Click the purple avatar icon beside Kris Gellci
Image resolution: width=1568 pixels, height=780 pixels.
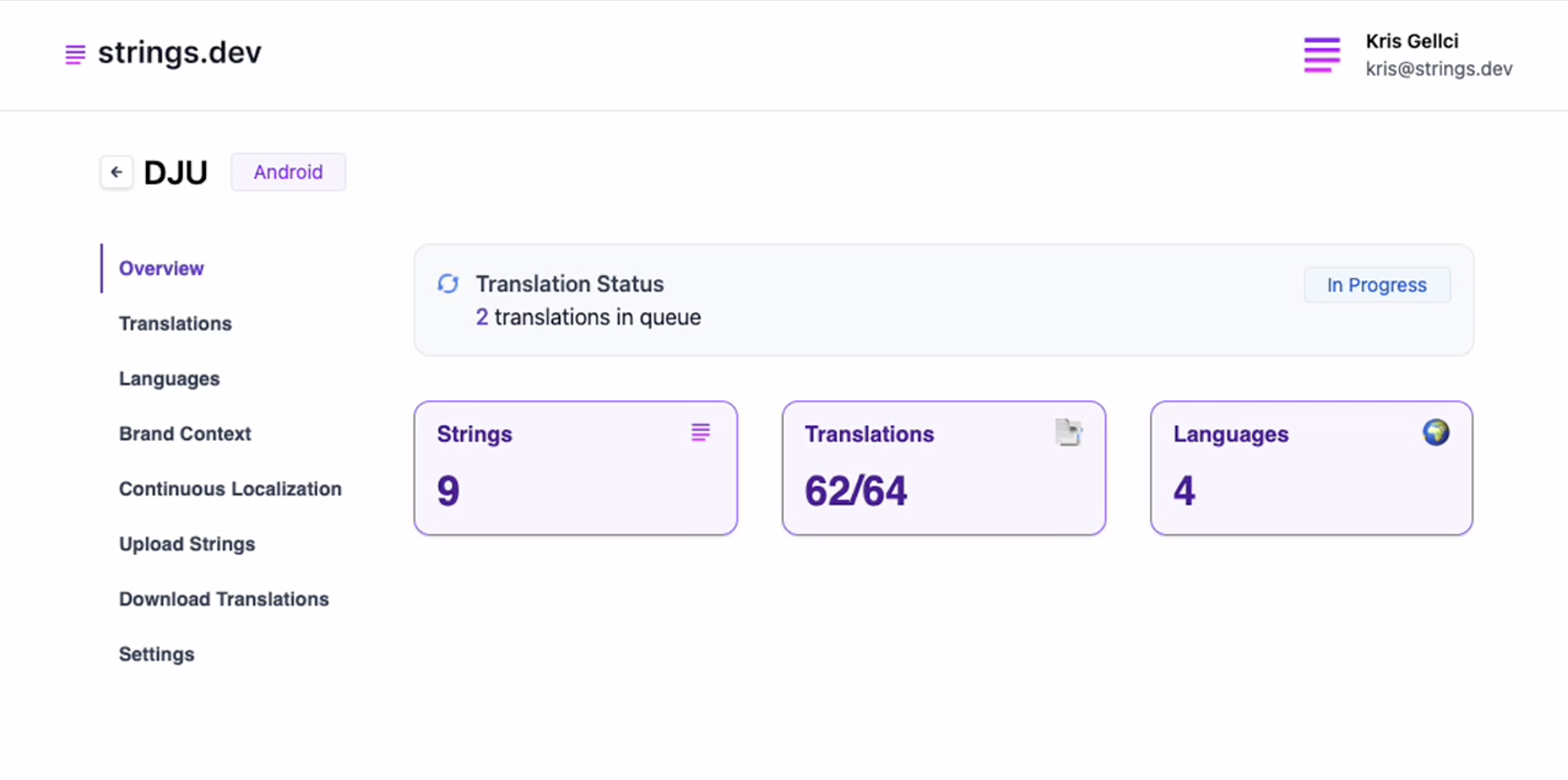(1321, 55)
